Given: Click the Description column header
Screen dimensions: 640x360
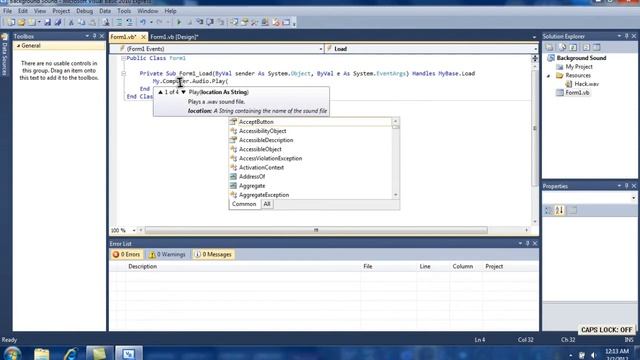Looking at the screenshot, I should point(142,266).
